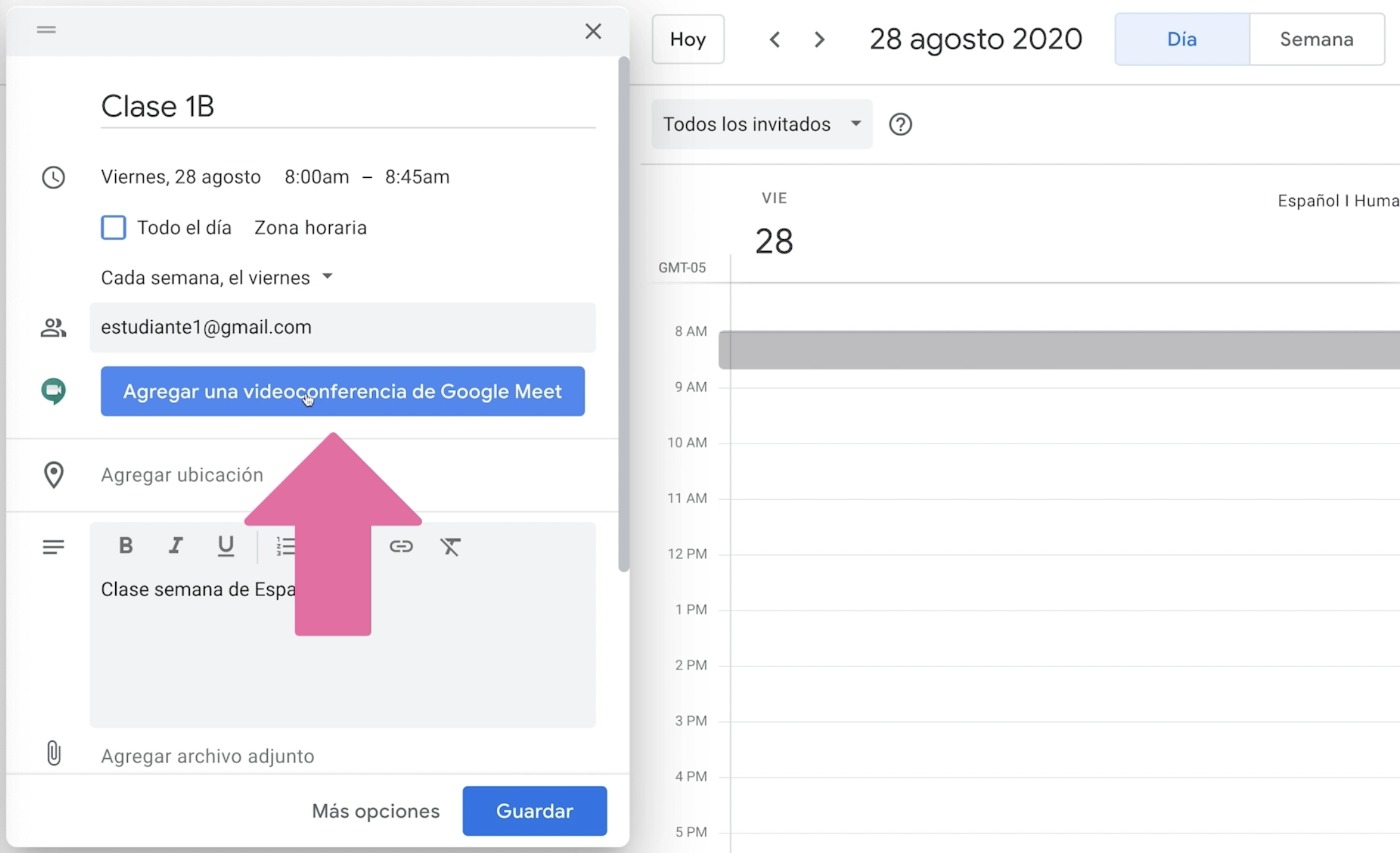Click the location pin icon
1400x853 pixels.
[54, 475]
